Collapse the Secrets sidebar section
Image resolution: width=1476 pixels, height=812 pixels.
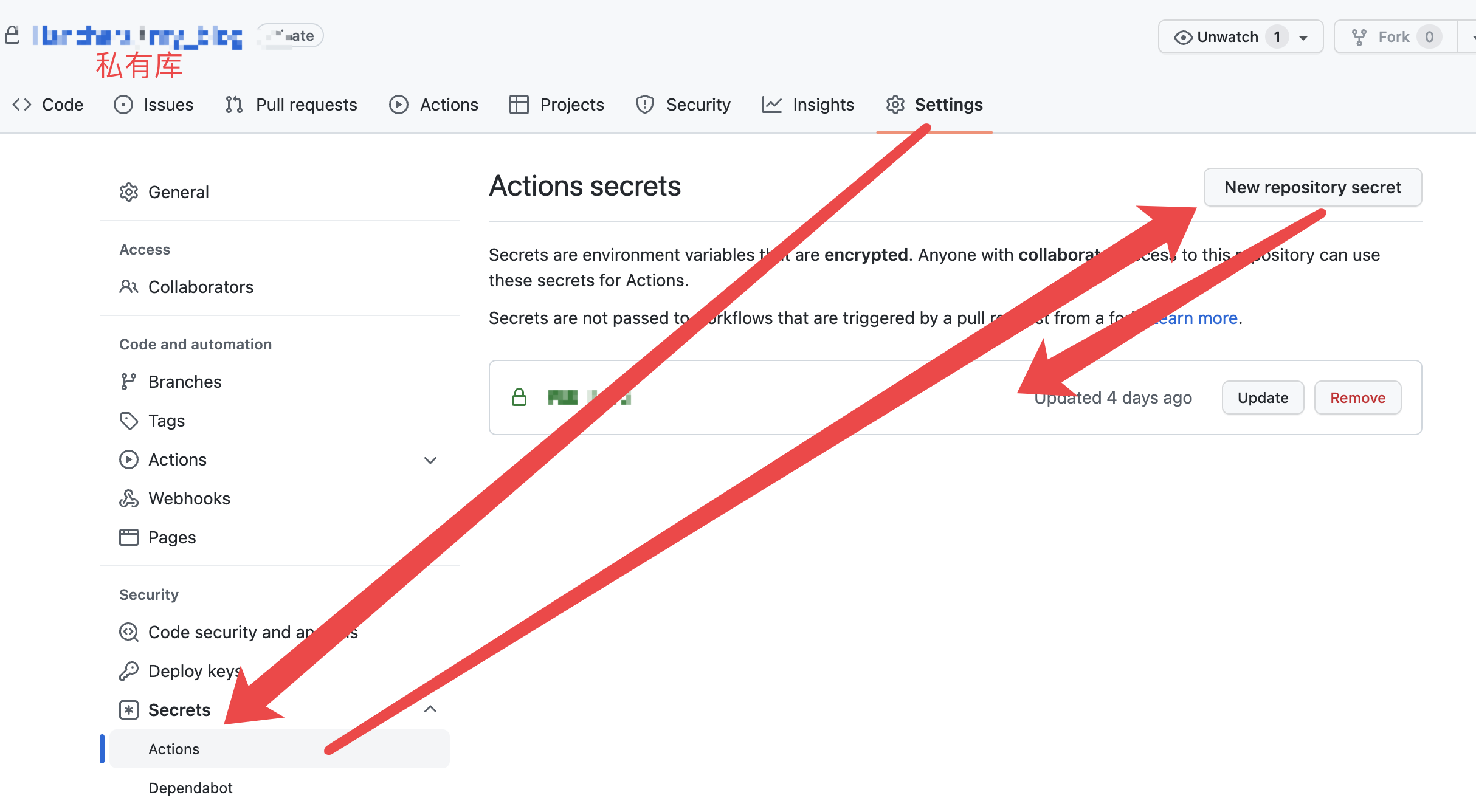point(430,709)
